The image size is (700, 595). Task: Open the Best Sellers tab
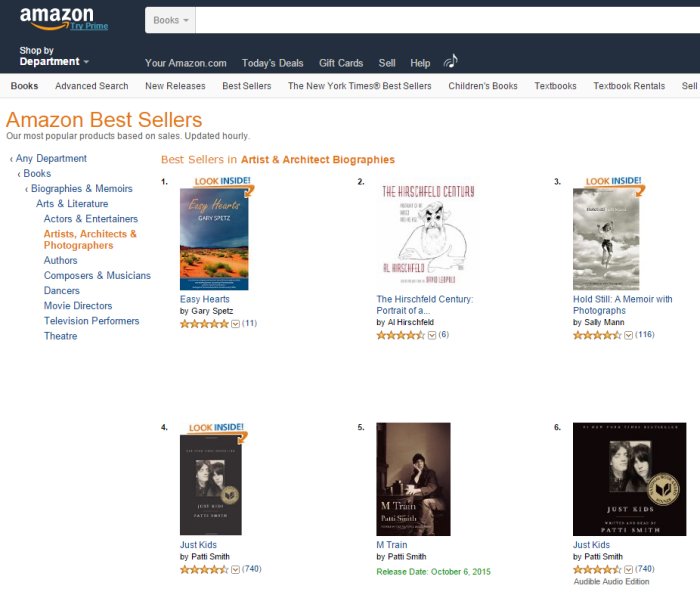(246, 86)
